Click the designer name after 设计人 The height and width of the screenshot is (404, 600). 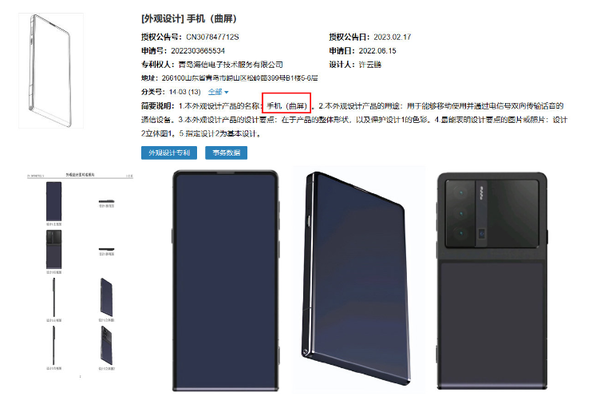tap(370, 65)
